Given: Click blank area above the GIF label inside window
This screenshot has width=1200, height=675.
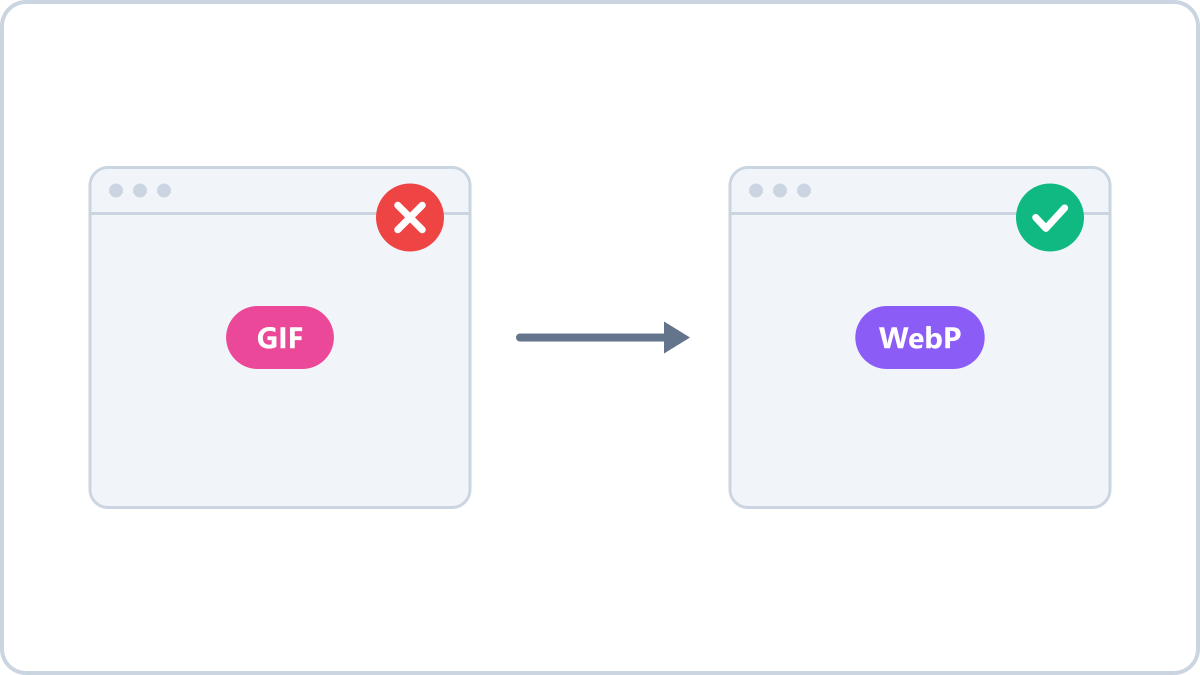Looking at the screenshot, I should click(280, 262).
